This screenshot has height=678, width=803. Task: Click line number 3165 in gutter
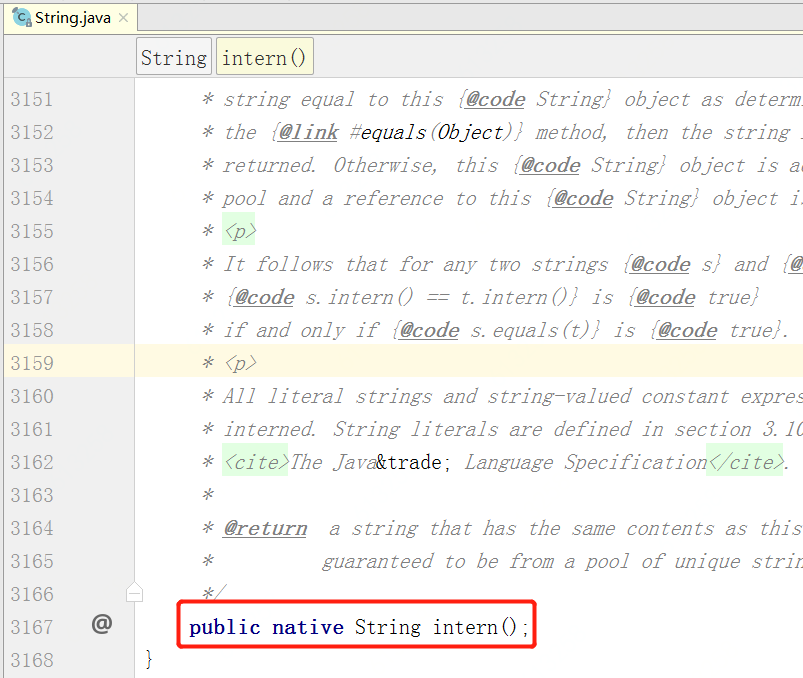[x=32, y=561]
